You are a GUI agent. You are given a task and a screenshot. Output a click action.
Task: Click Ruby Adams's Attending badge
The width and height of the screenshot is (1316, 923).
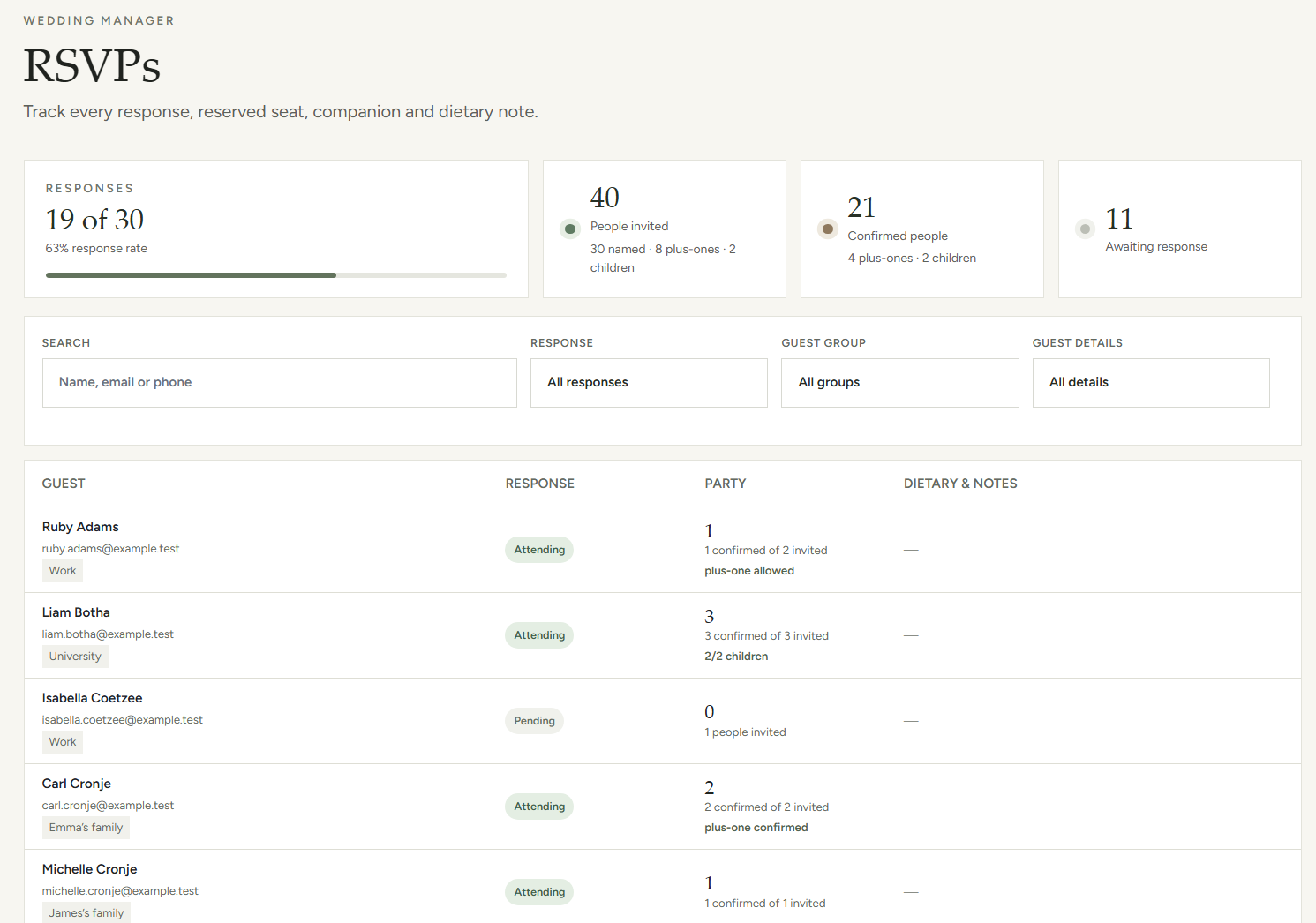pos(539,550)
